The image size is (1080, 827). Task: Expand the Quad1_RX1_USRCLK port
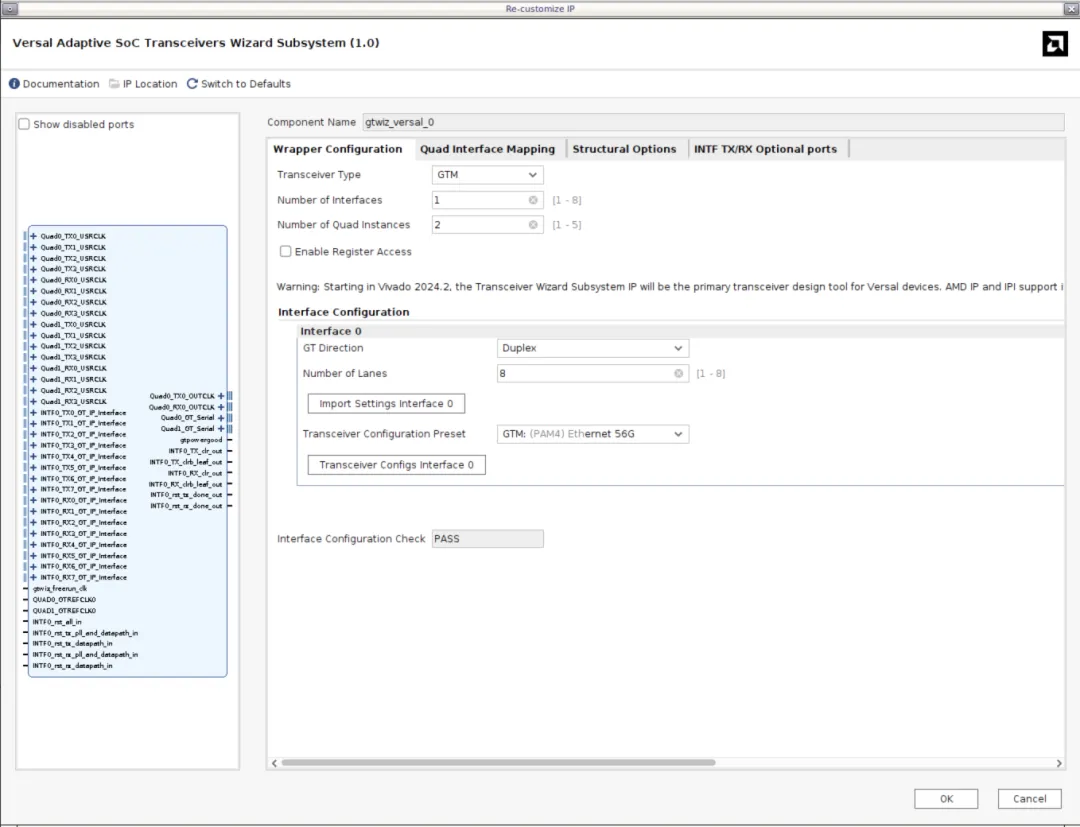(33, 379)
